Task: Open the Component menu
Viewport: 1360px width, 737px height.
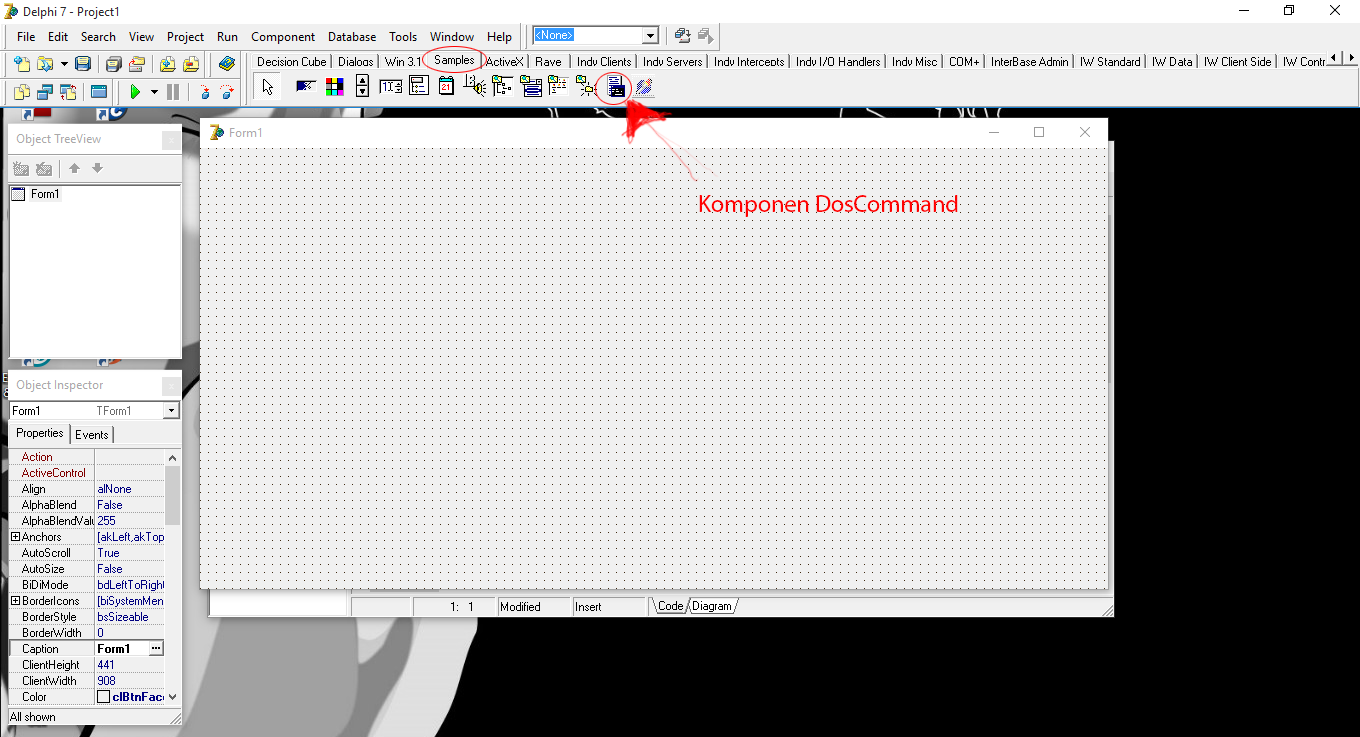Action: pyautogui.click(x=283, y=36)
